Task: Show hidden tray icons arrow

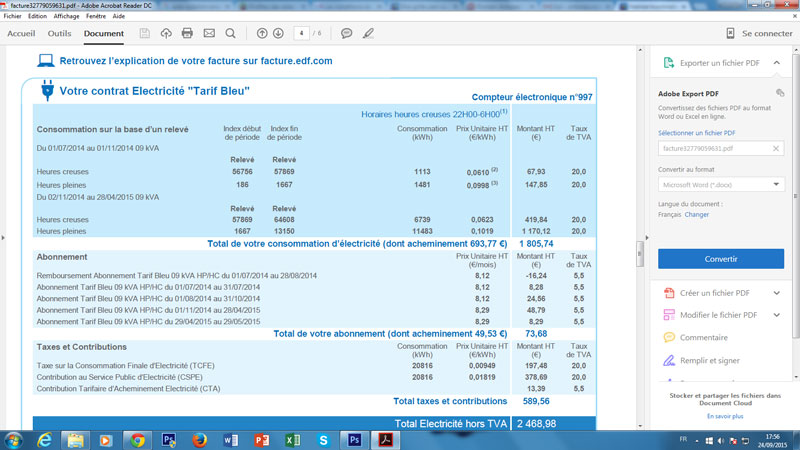Action: (x=696, y=441)
